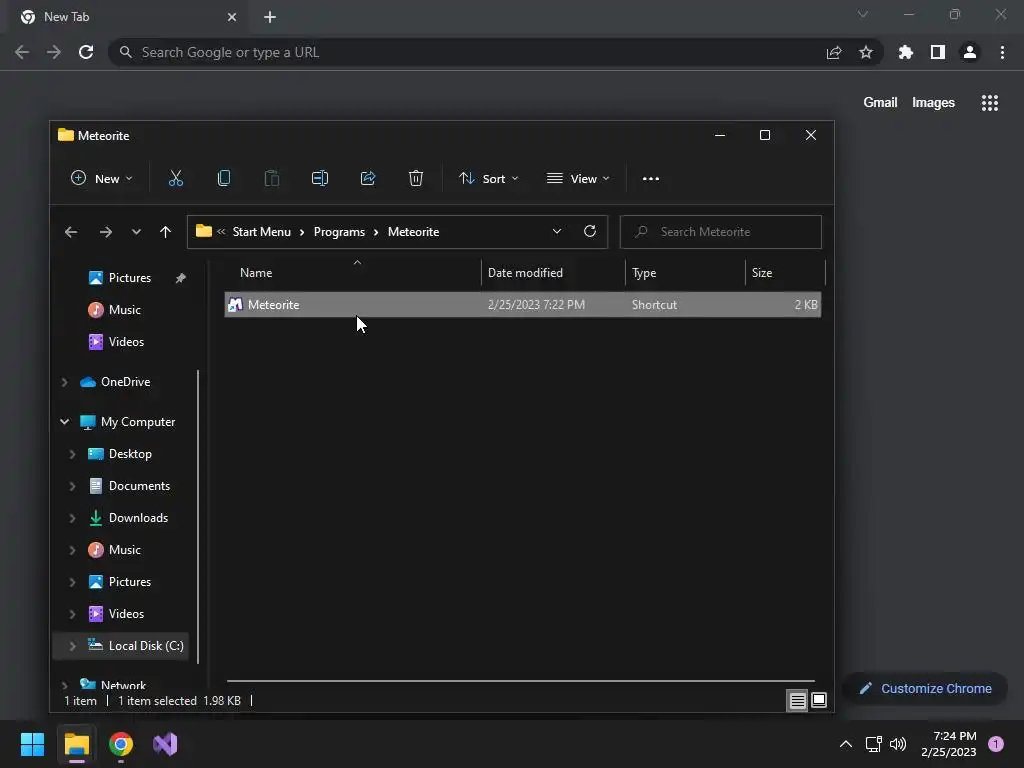Click the navigation pane scrollbar
Viewport: 1024px width, 768px height.
click(x=198, y=517)
